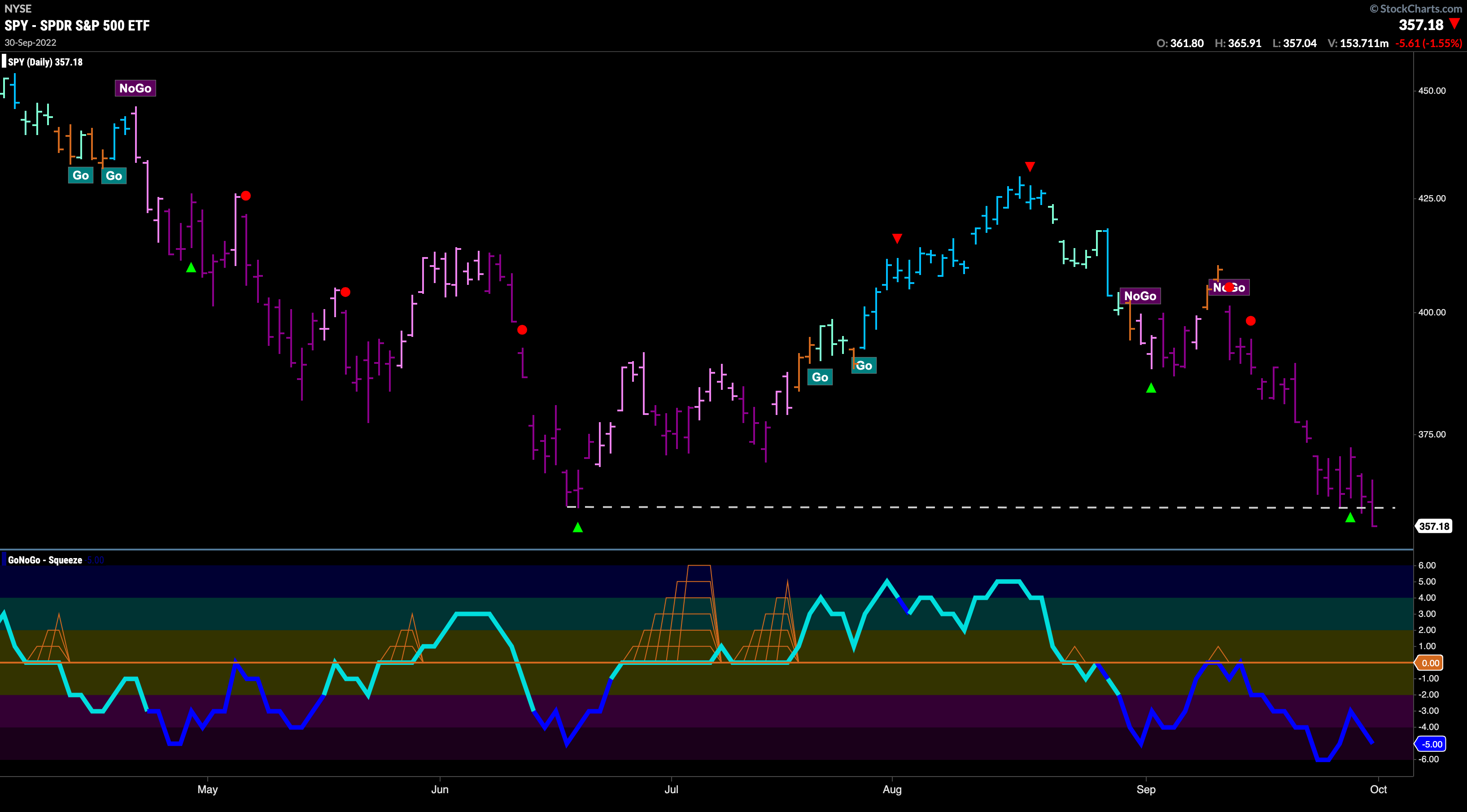Click the red dot near 396 in June
This screenshot has width=1467, height=812.
tap(522, 330)
